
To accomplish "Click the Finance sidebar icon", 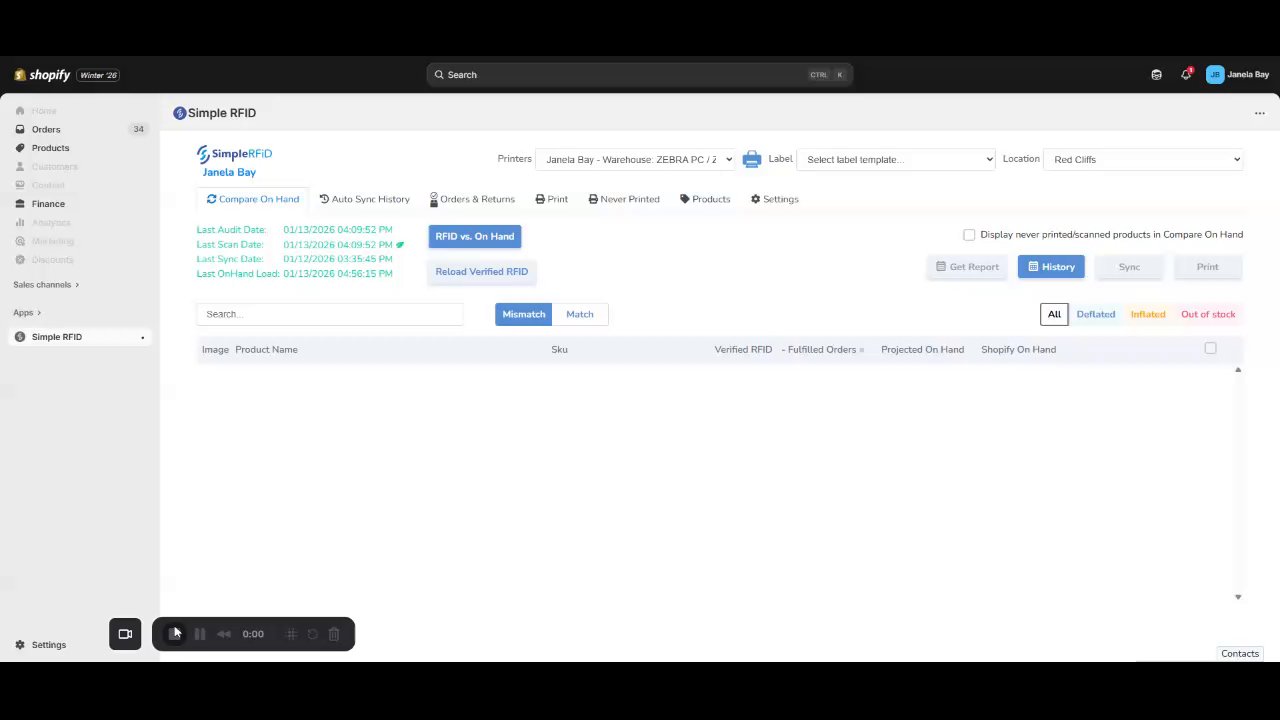I will coord(20,204).
